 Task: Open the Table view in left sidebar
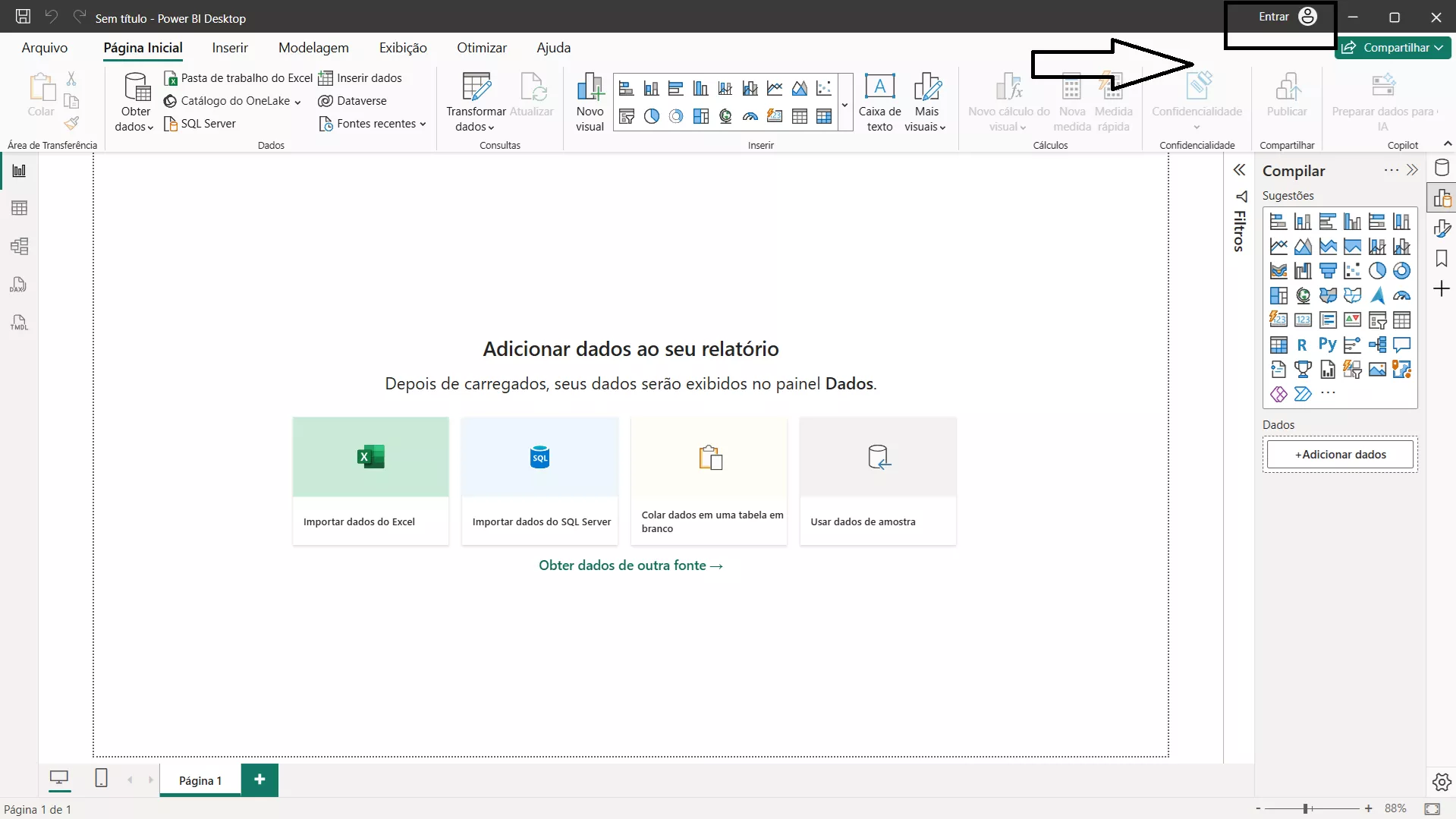tap(20, 208)
